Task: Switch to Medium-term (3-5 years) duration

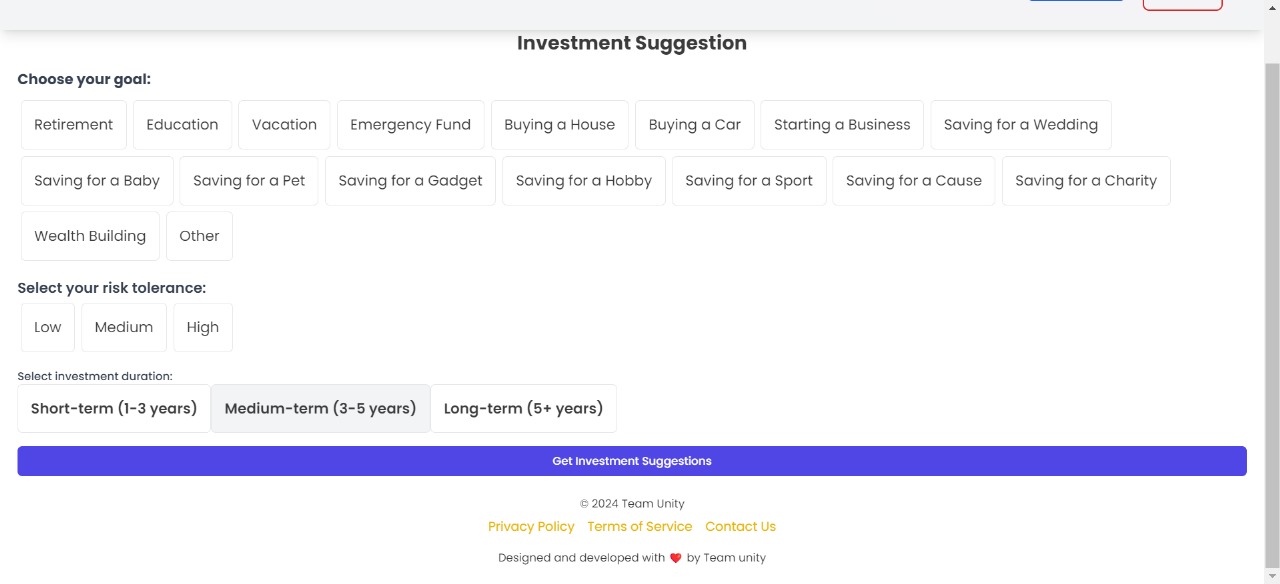Action: [x=320, y=408]
